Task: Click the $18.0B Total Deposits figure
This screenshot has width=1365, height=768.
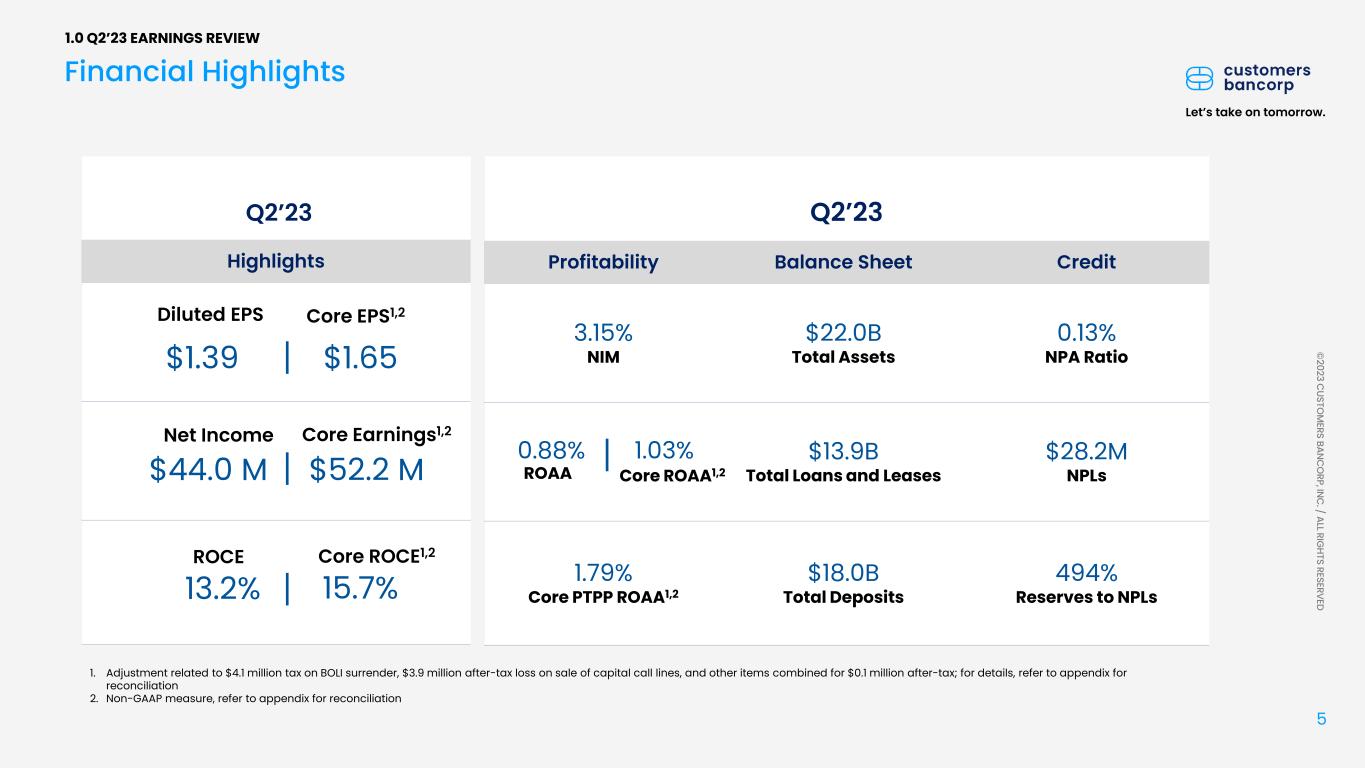Action: point(843,573)
